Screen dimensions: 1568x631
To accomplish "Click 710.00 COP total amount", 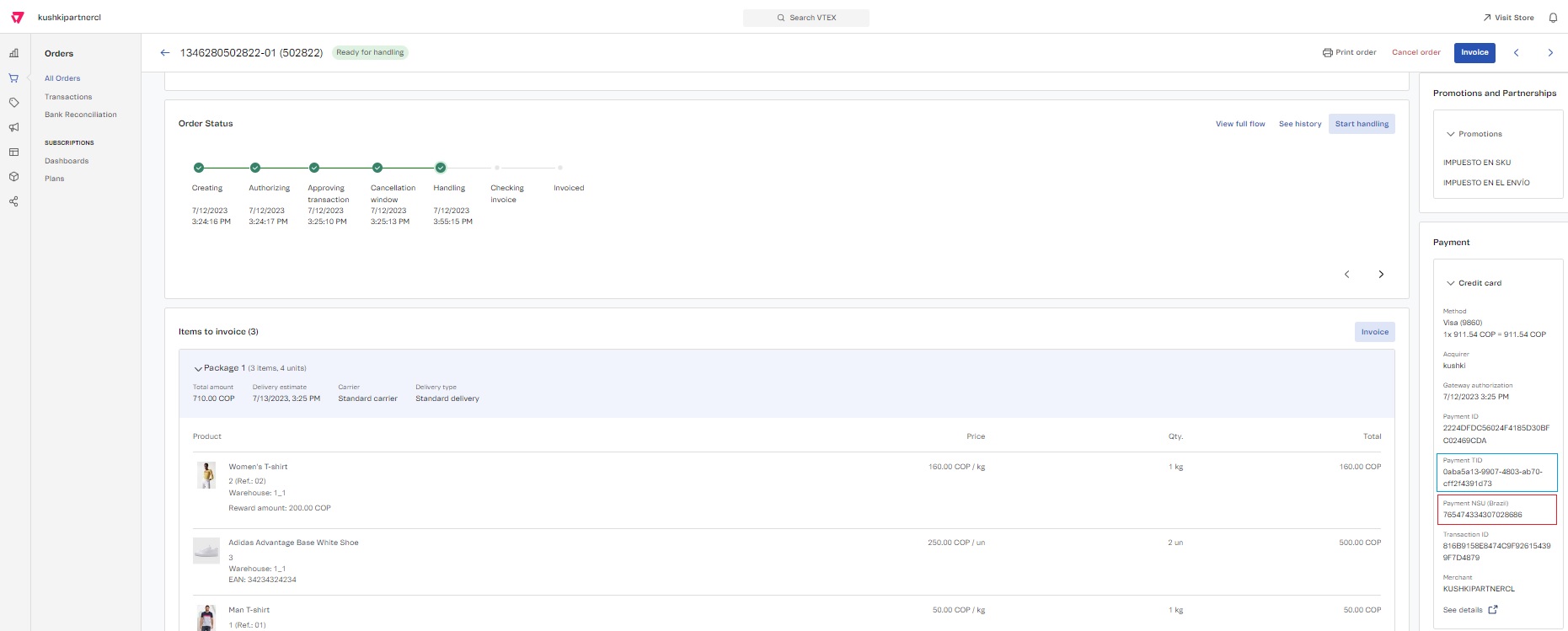I will coord(213,398).
